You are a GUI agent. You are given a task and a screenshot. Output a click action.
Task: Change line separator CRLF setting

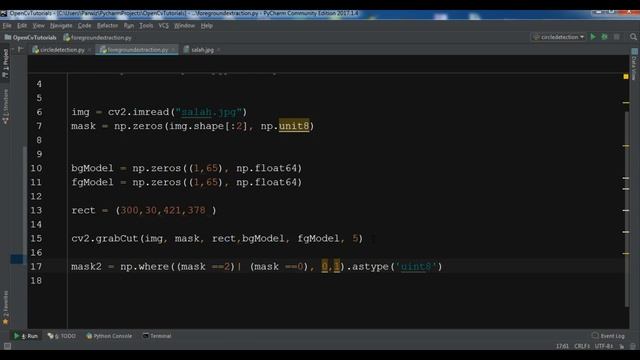pyautogui.click(x=582, y=346)
